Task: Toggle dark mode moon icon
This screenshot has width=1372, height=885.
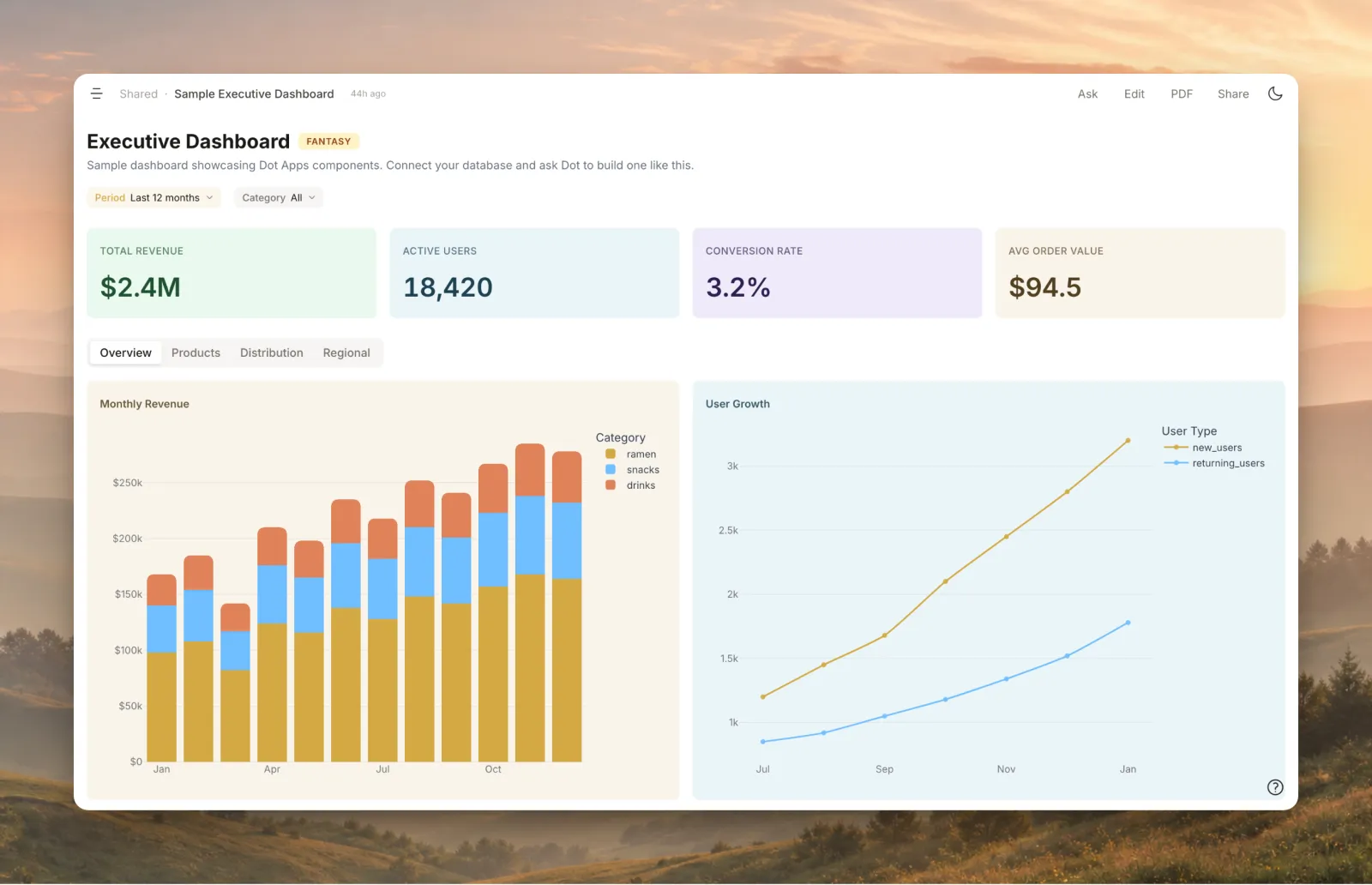Action: coord(1275,93)
